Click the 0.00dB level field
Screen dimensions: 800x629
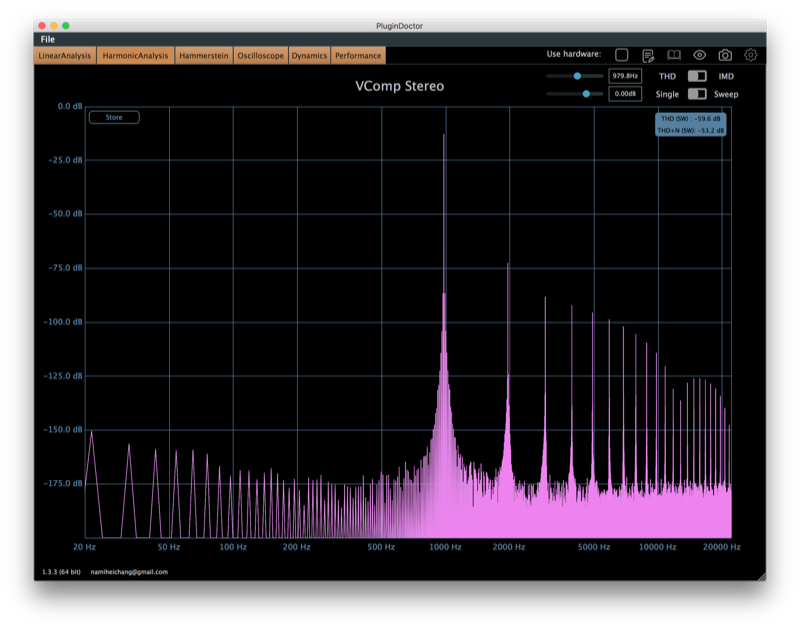tap(625, 94)
